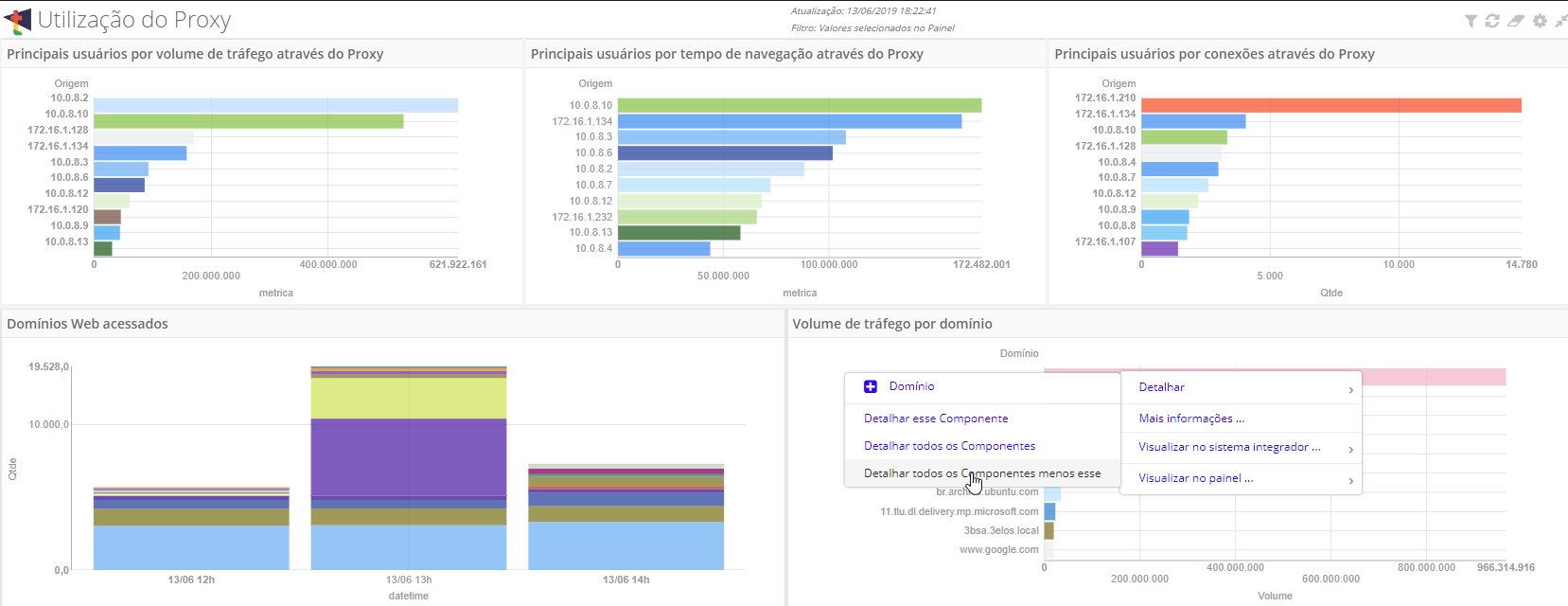Click light blue segment of 13/06 14h column
1568x606 pixels.
pos(626,545)
